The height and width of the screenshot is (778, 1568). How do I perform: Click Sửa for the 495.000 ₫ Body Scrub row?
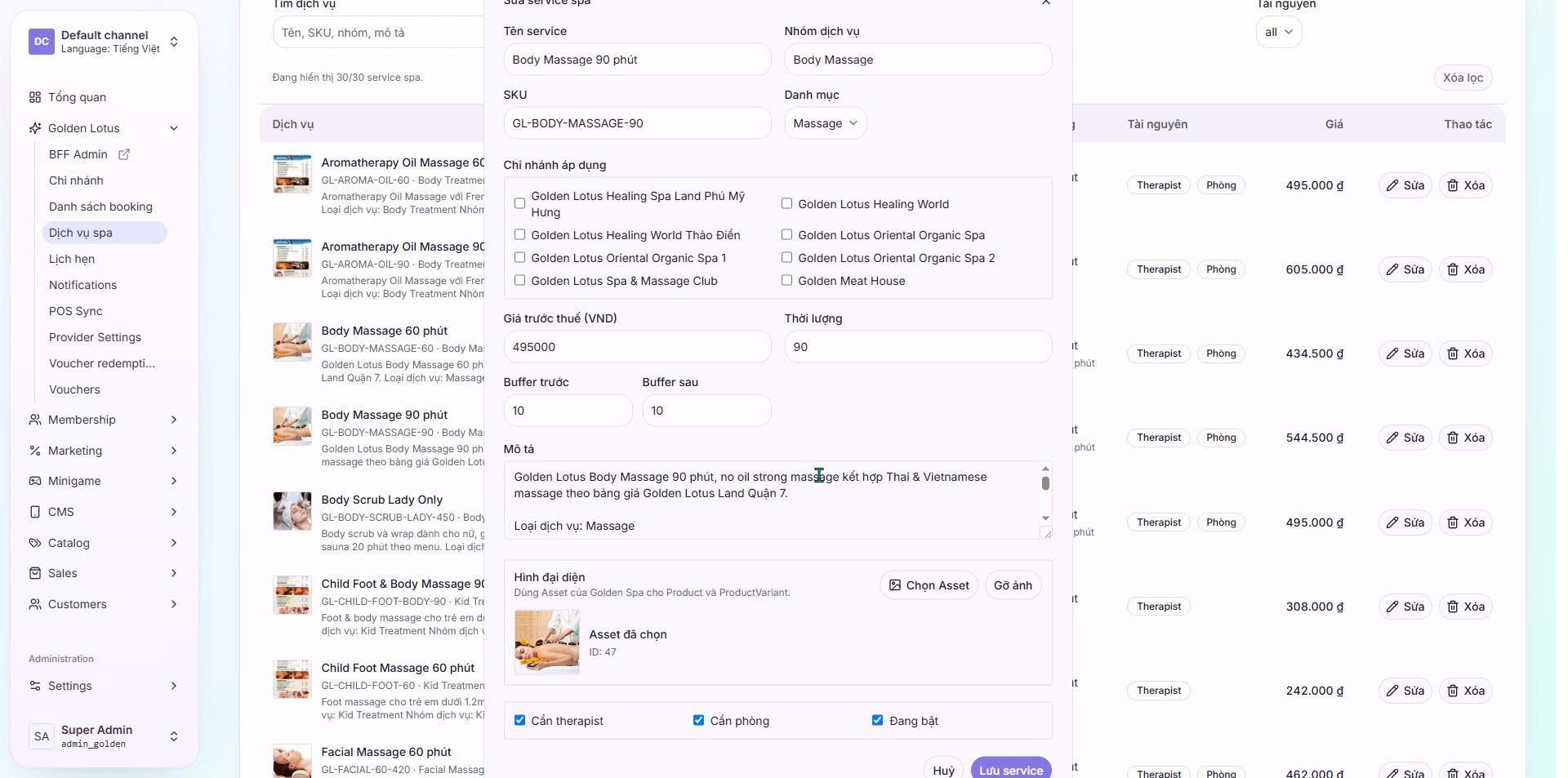[x=1405, y=522]
